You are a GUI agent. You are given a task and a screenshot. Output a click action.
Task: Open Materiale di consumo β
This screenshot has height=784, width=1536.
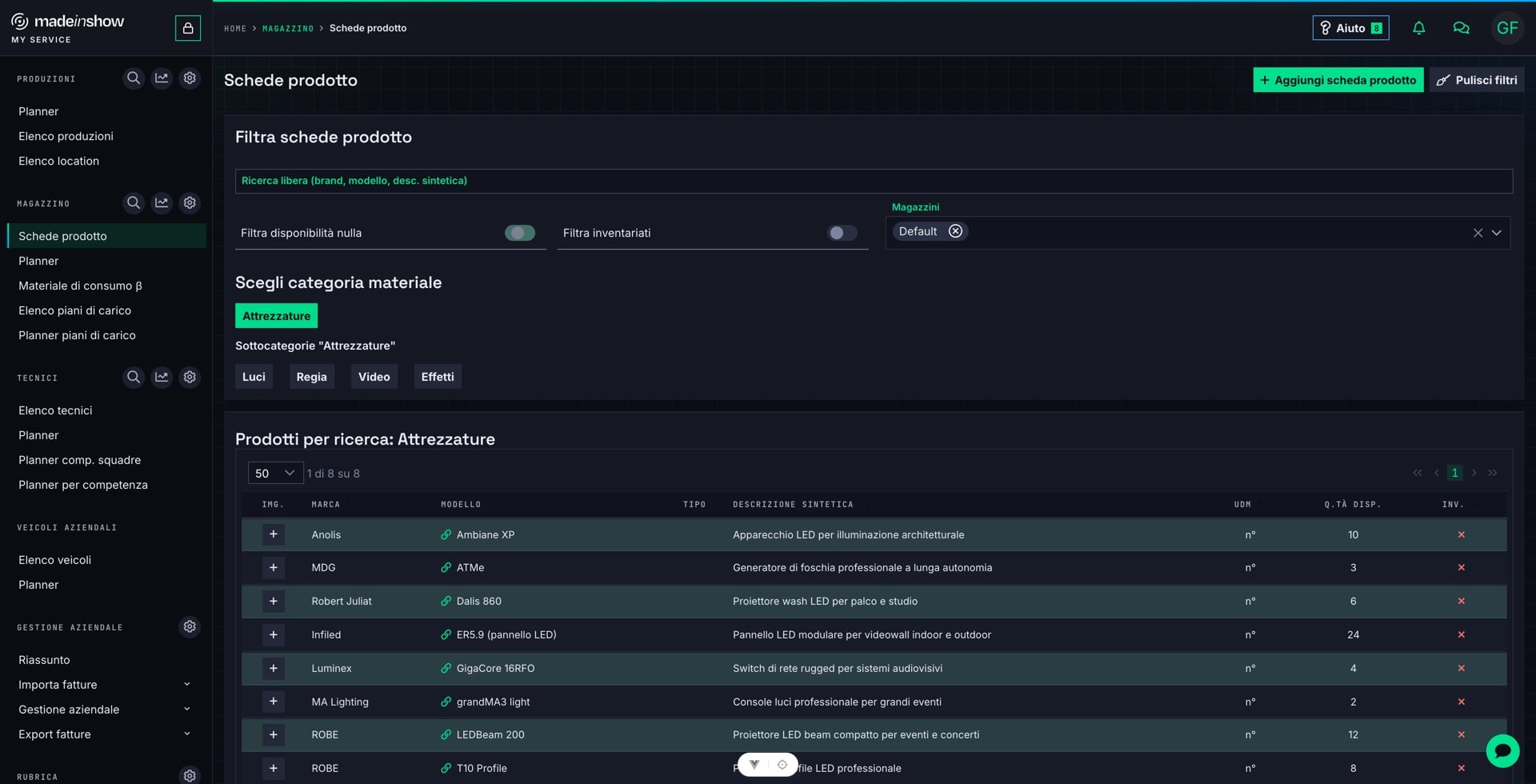(80, 286)
